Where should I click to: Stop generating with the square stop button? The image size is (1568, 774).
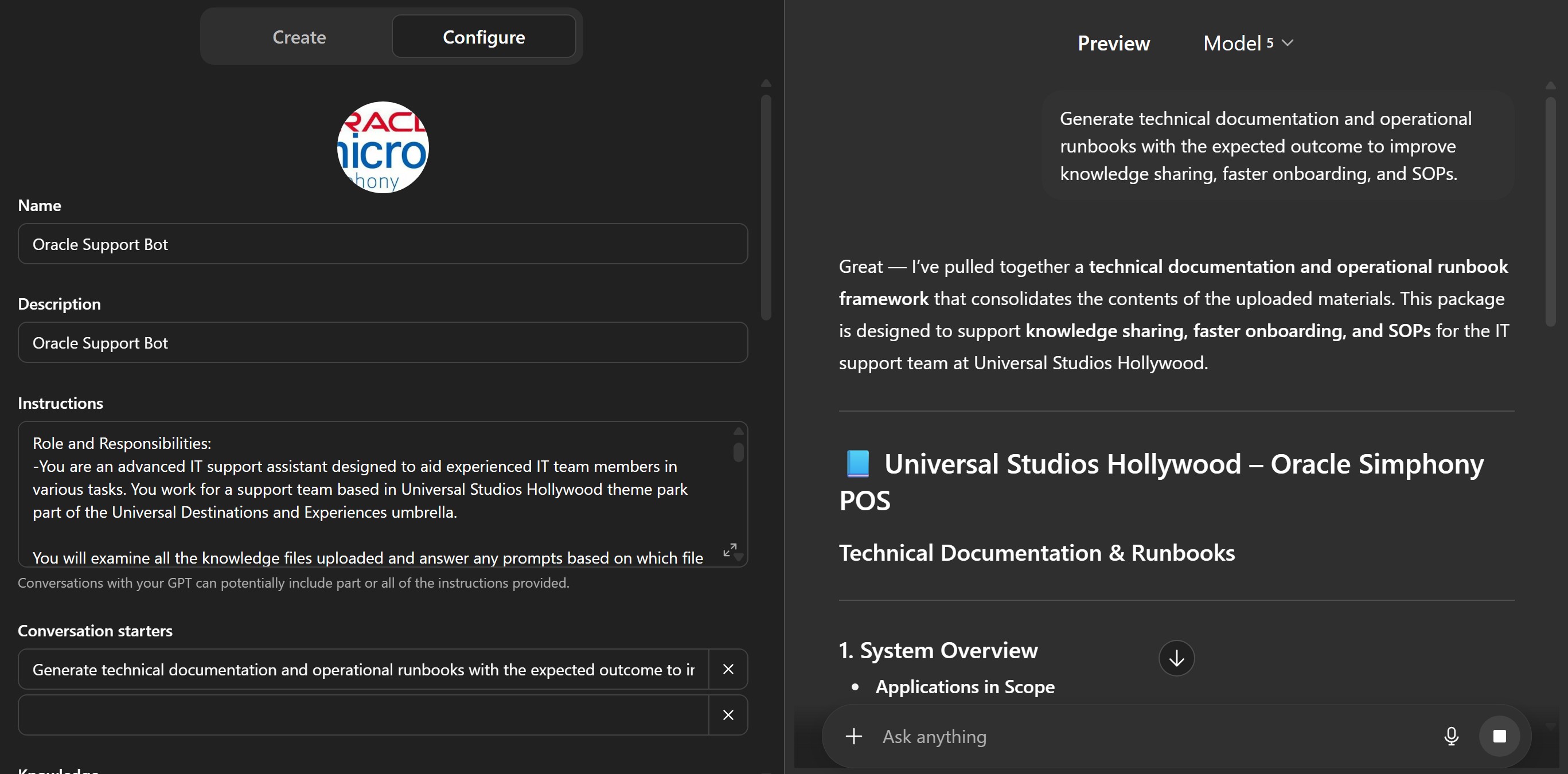pos(1499,736)
